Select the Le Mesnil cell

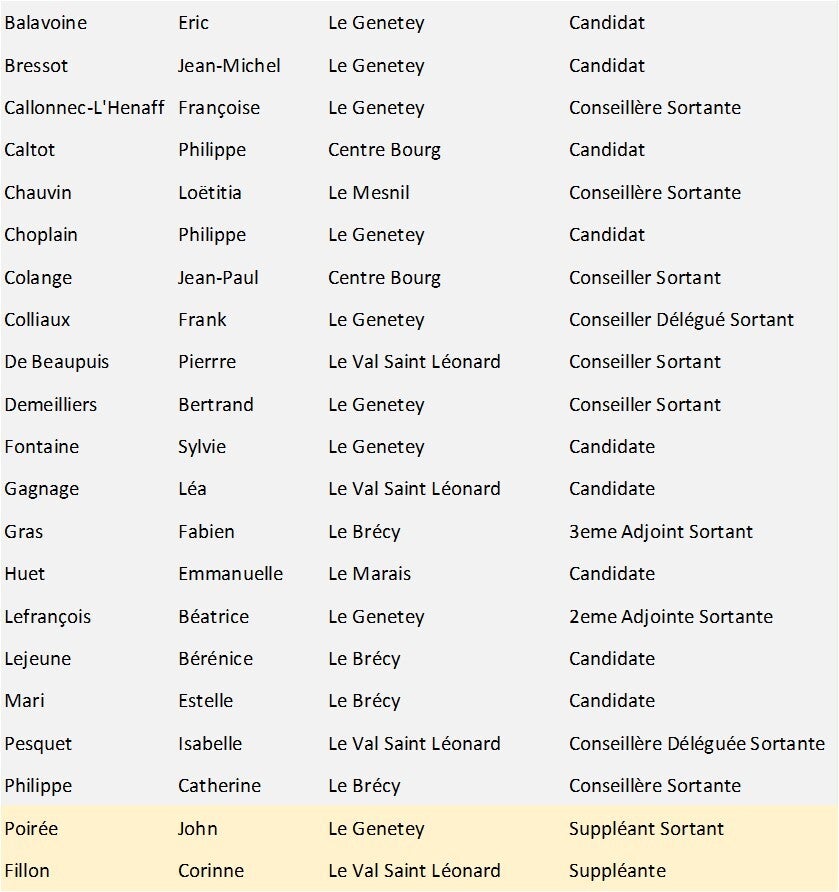[369, 193]
